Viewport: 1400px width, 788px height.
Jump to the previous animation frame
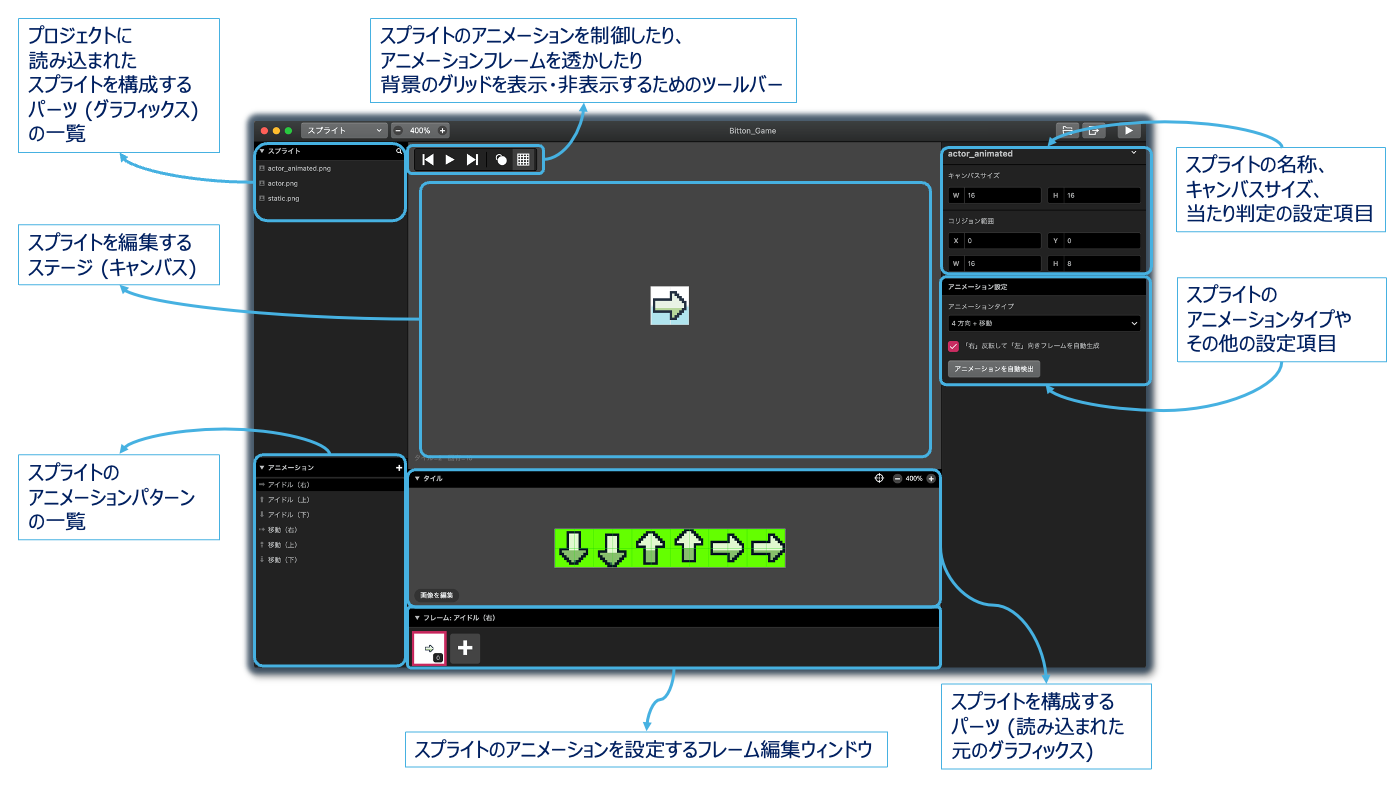click(x=428, y=159)
